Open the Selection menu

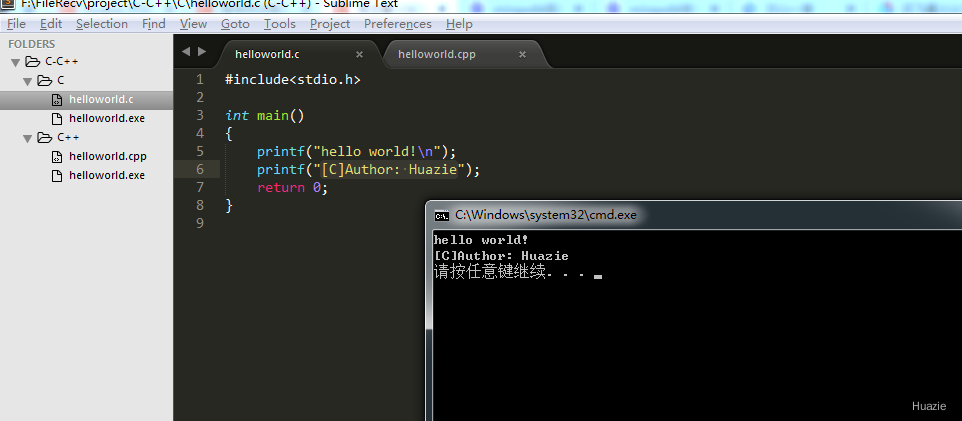[x=102, y=24]
